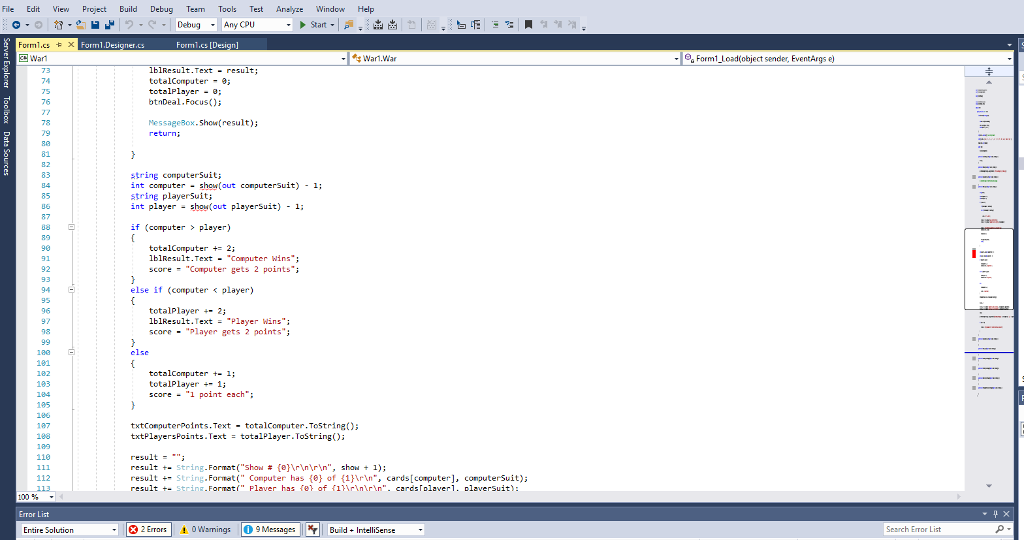Open the Any CPU platform dropdown
This screenshot has width=1024, height=540.
point(257,25)
